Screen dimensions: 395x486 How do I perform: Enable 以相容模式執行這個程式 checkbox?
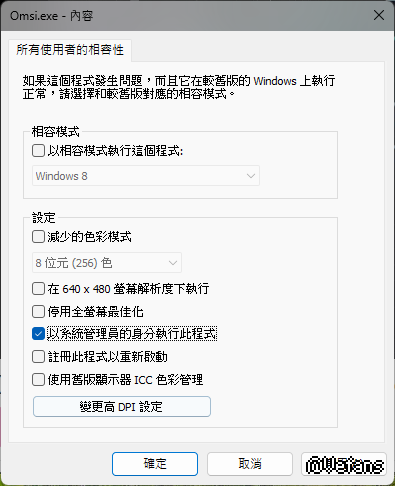38,151
